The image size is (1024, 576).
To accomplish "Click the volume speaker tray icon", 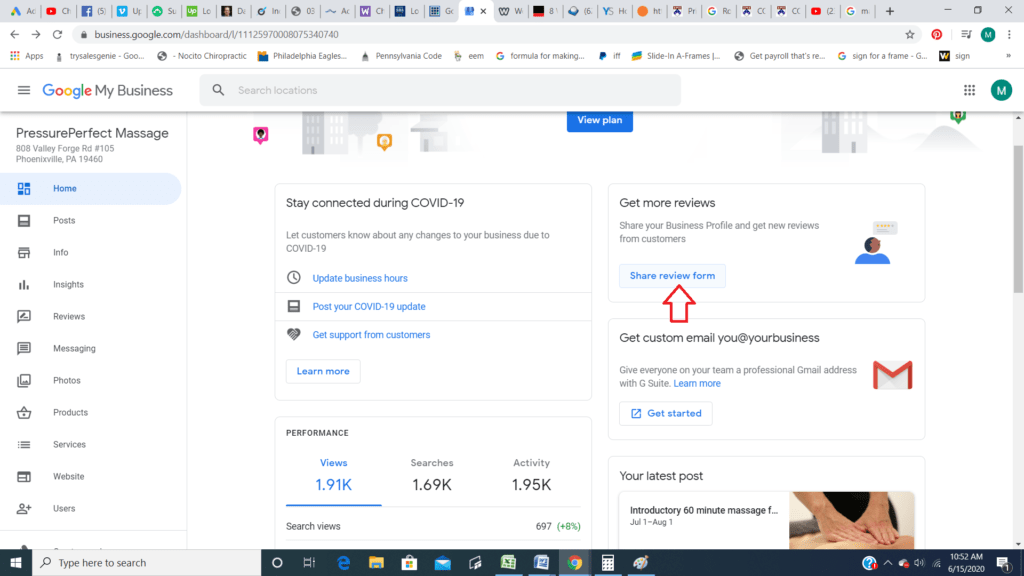I will tap(920, 562).
